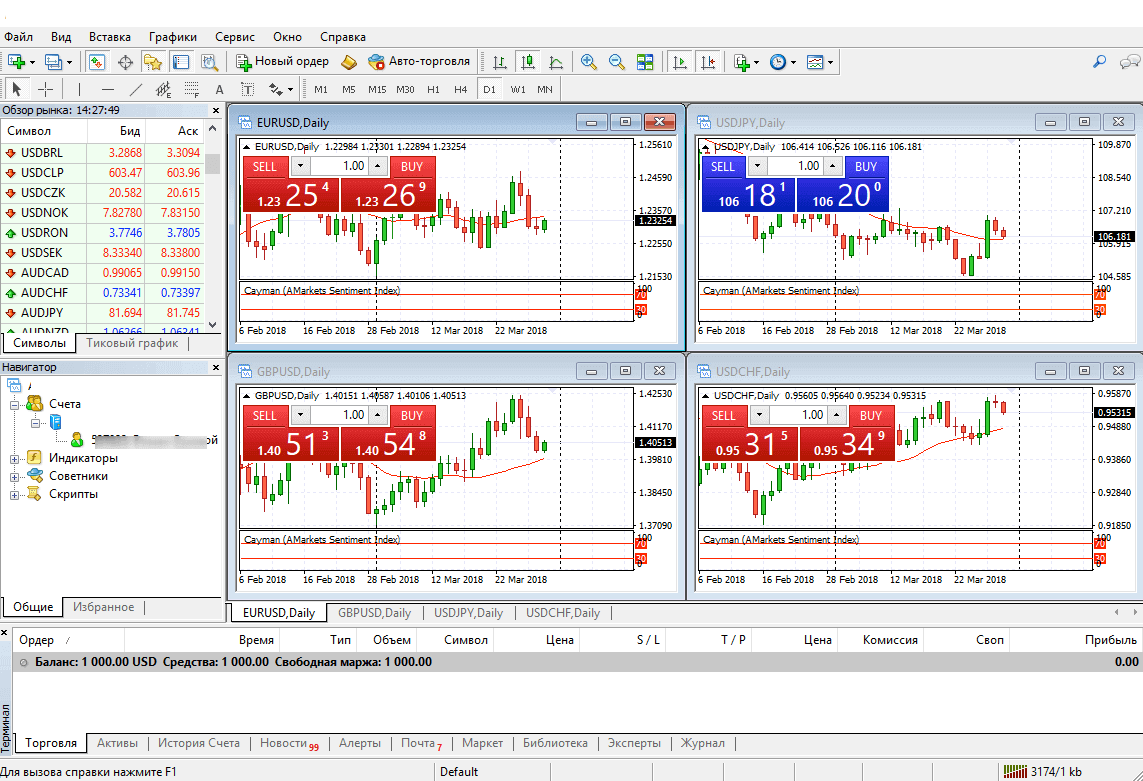Select the trendline drawing tool
The width and height of the screenshot is (1143, 781).
[x=137, y=89]
